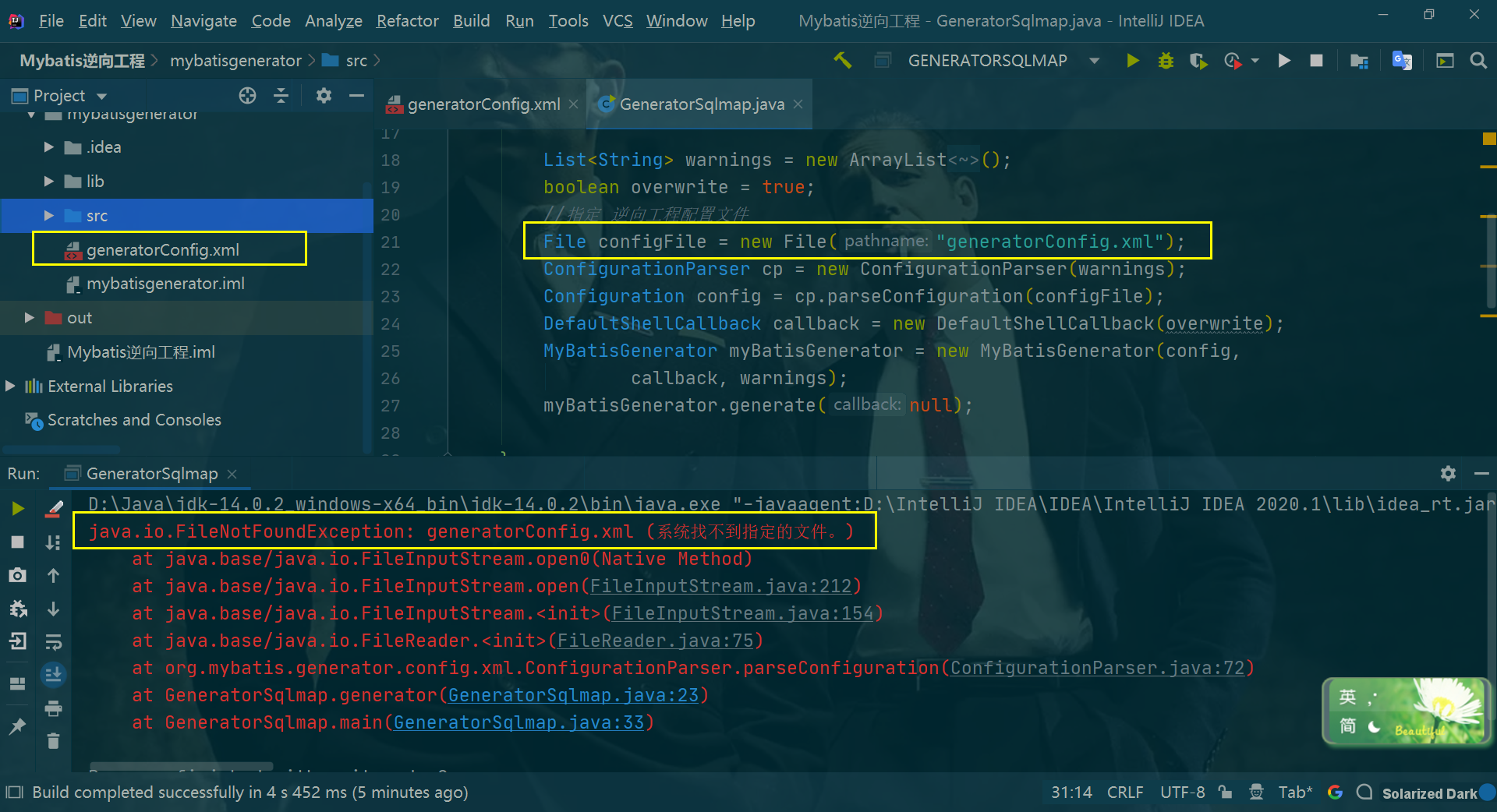
Task: Collapse all in Project panel
Action: [x=281, y=96]
